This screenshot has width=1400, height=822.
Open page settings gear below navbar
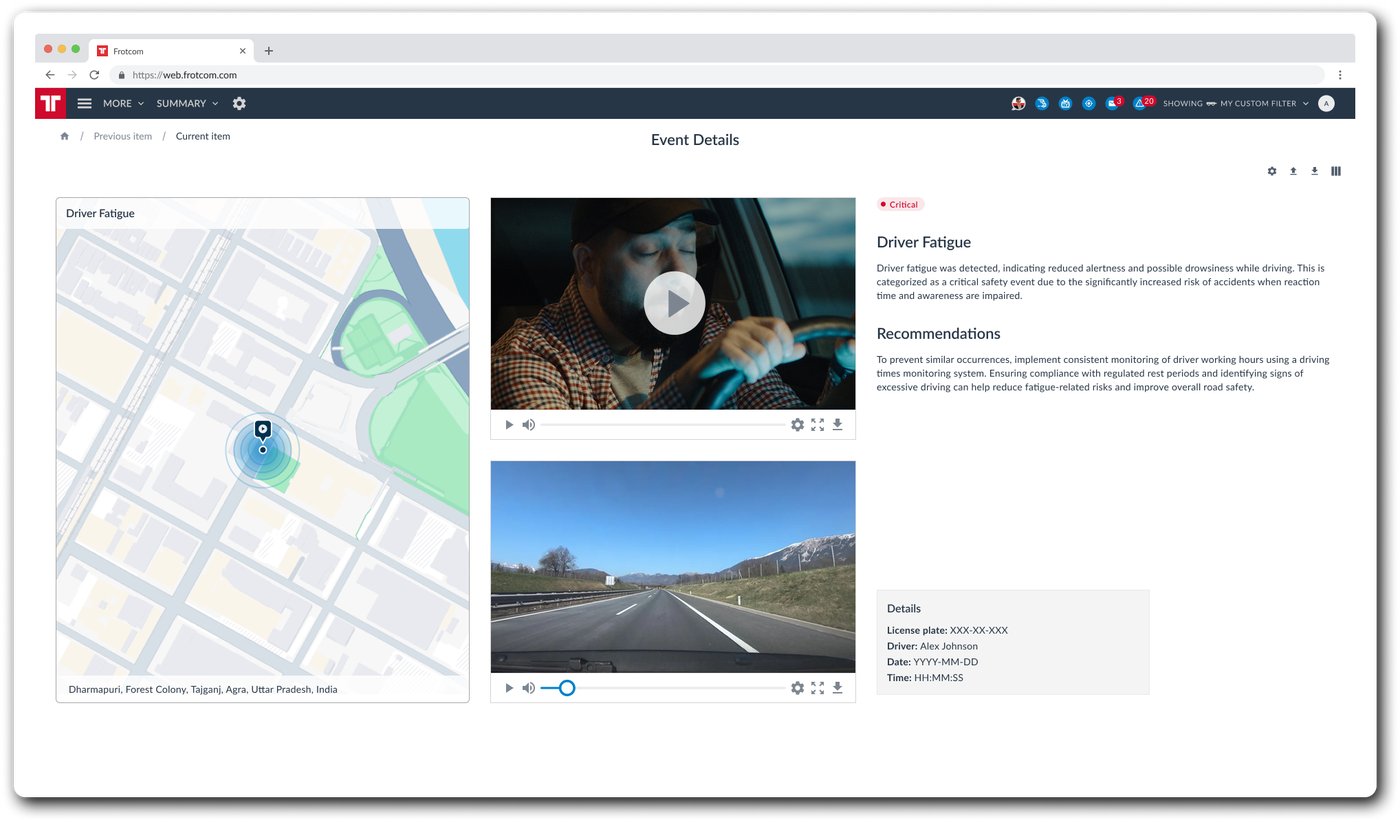(1272, 171)
